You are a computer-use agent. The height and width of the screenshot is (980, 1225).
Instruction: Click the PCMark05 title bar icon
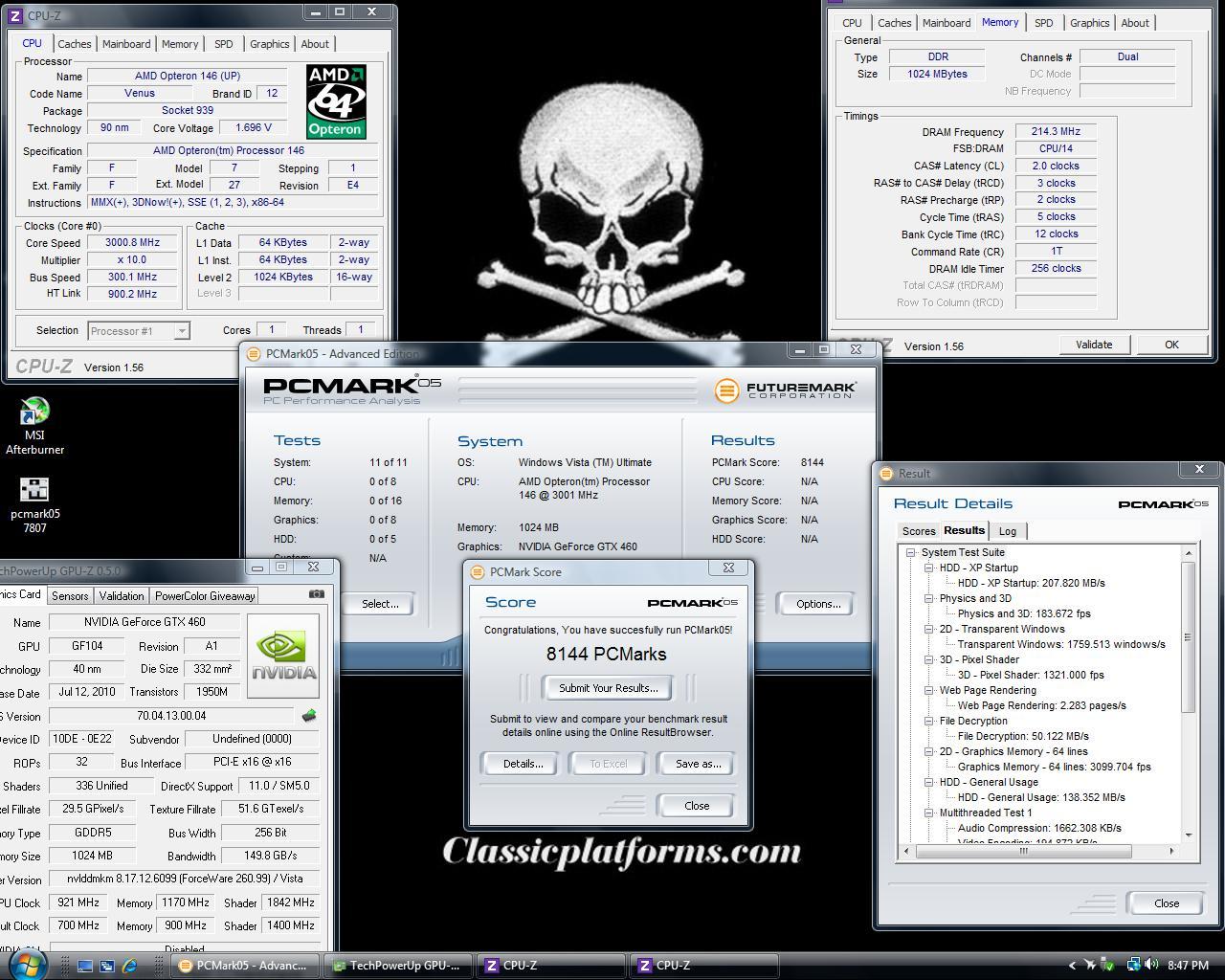tap(254, 354)
